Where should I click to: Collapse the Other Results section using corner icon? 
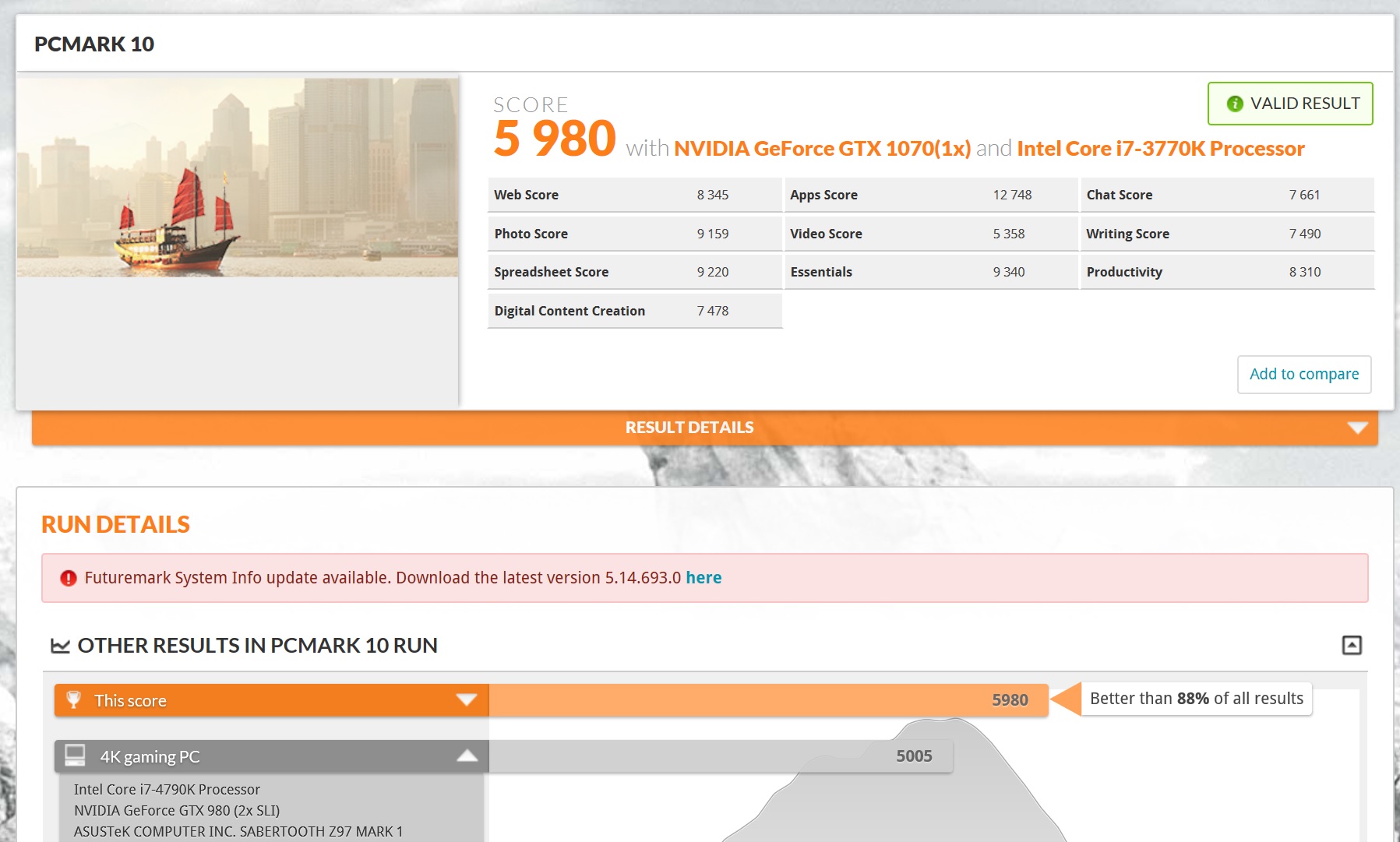click(1352, 645)
